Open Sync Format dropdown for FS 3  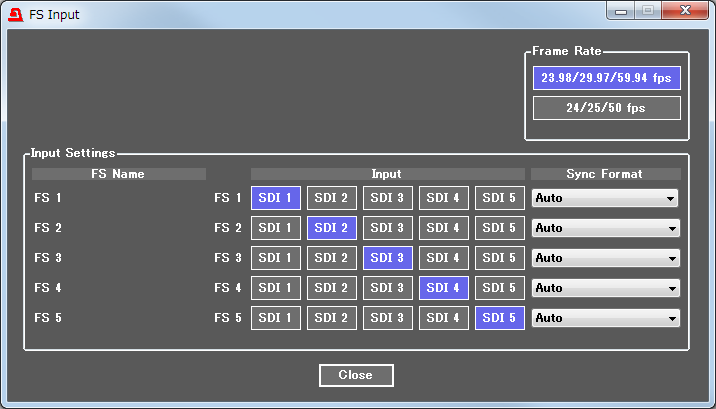(604, 258)
